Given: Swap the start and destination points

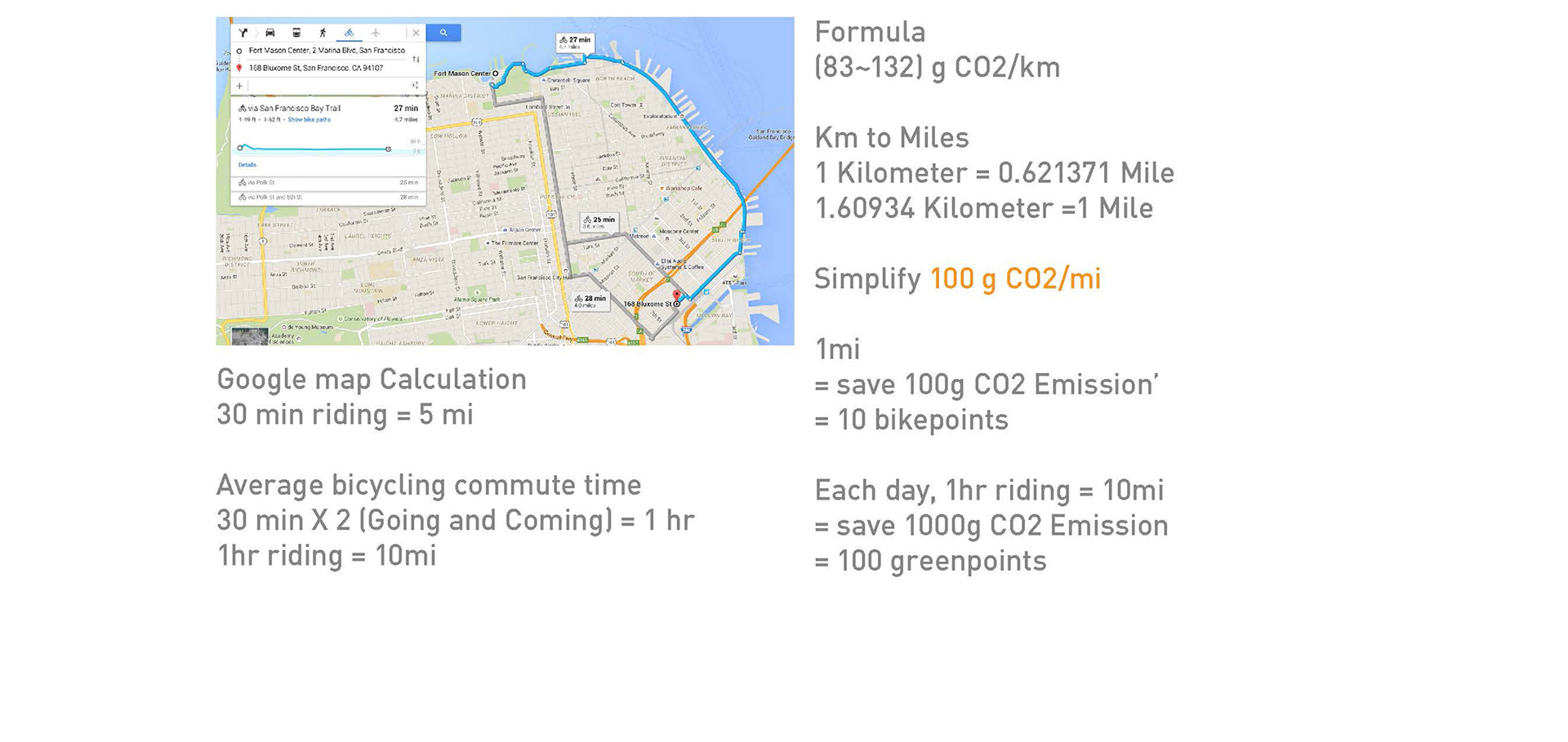Looking at the screenshot, I should (x=416, y=59).
